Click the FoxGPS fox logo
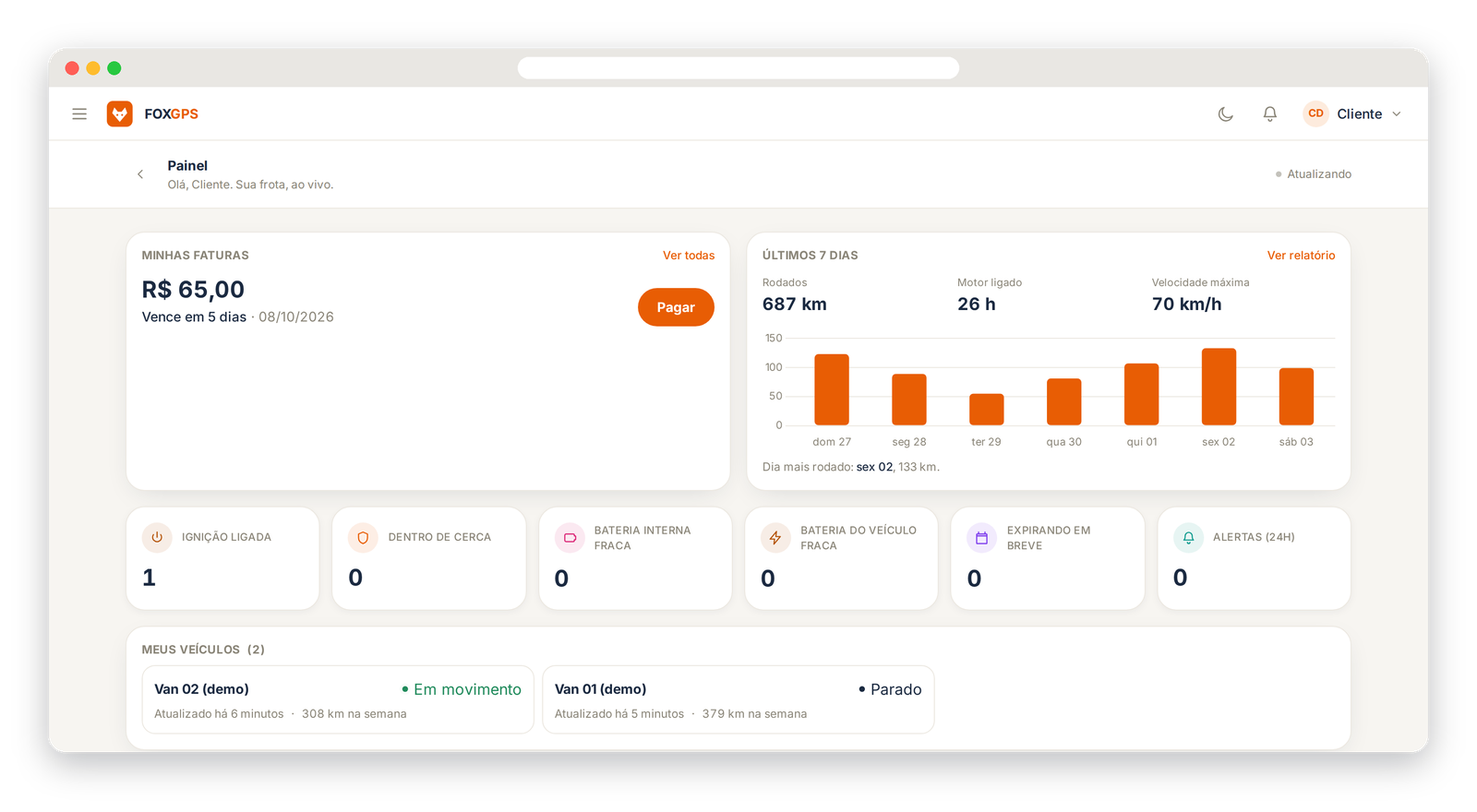 119,113
